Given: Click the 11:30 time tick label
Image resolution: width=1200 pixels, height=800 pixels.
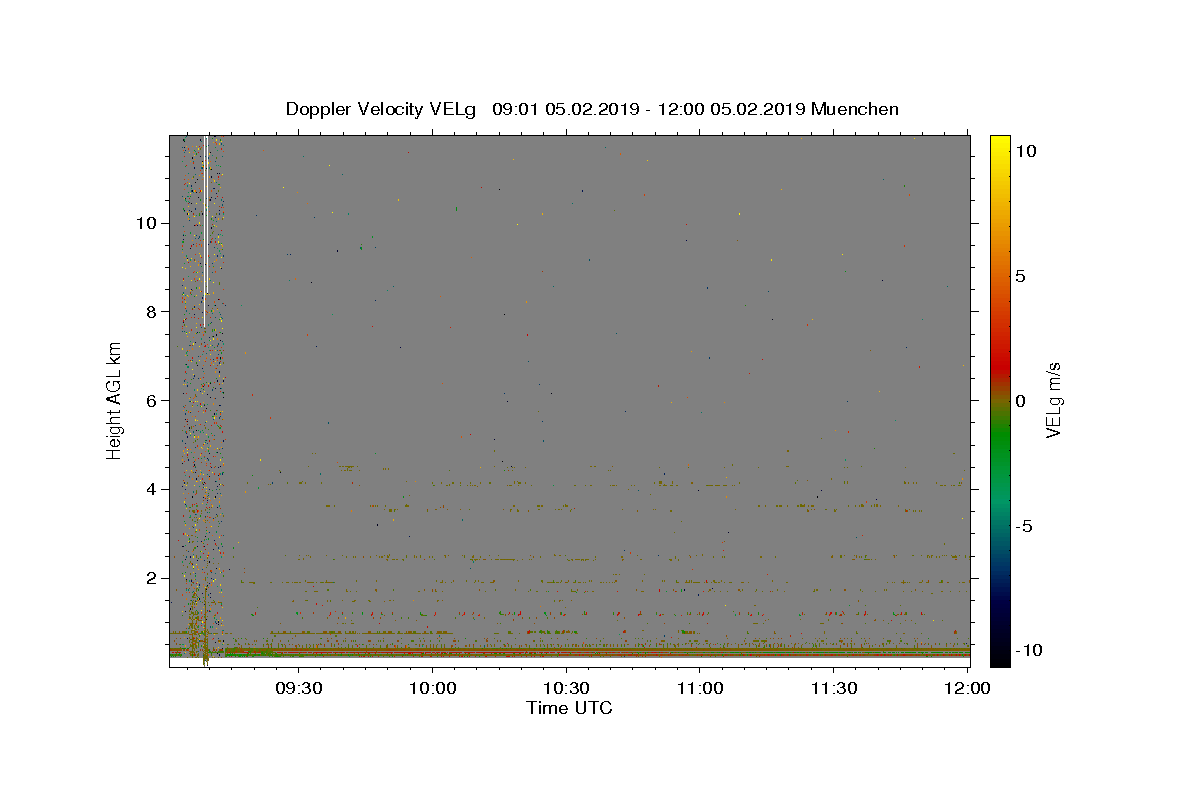Looking at the screenshot, I should [834, 688].
